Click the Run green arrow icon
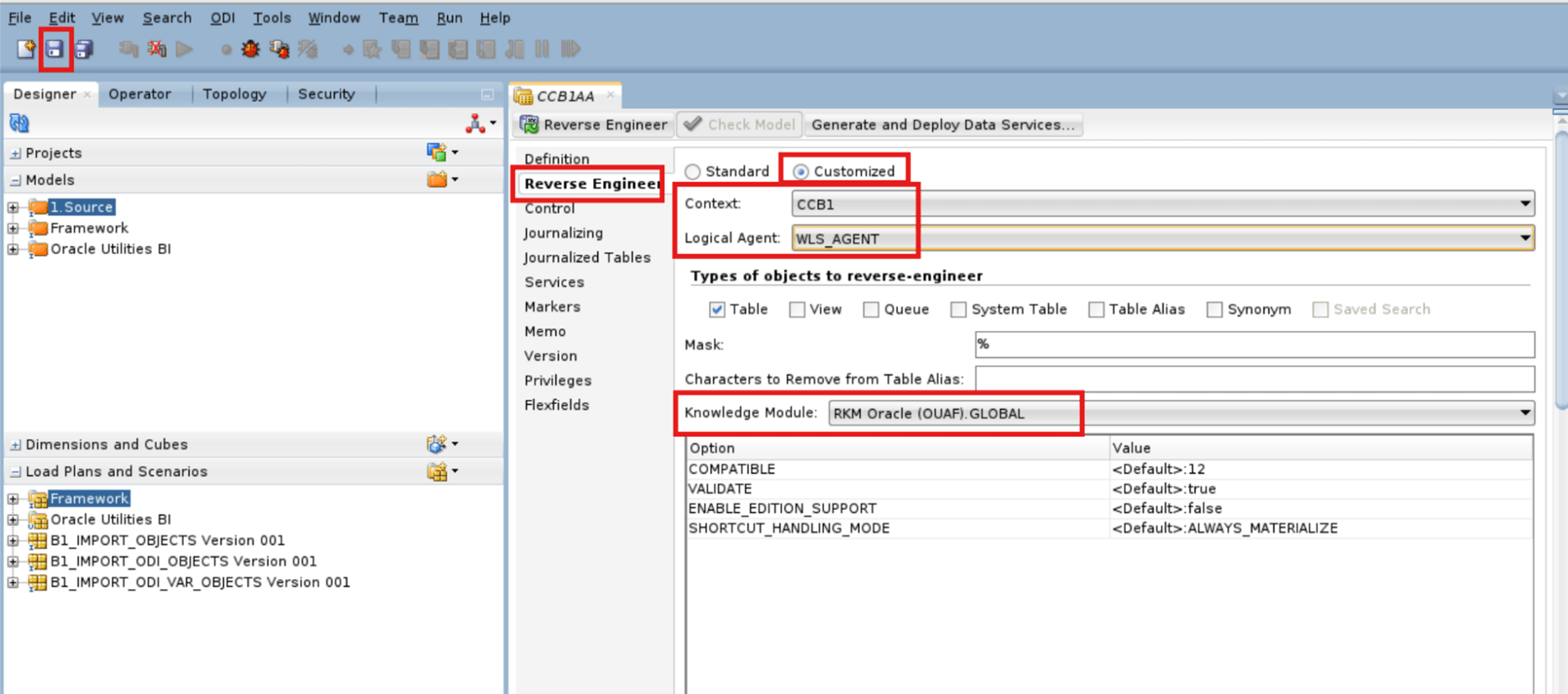The image size is (1568, 694). (185, 49)
